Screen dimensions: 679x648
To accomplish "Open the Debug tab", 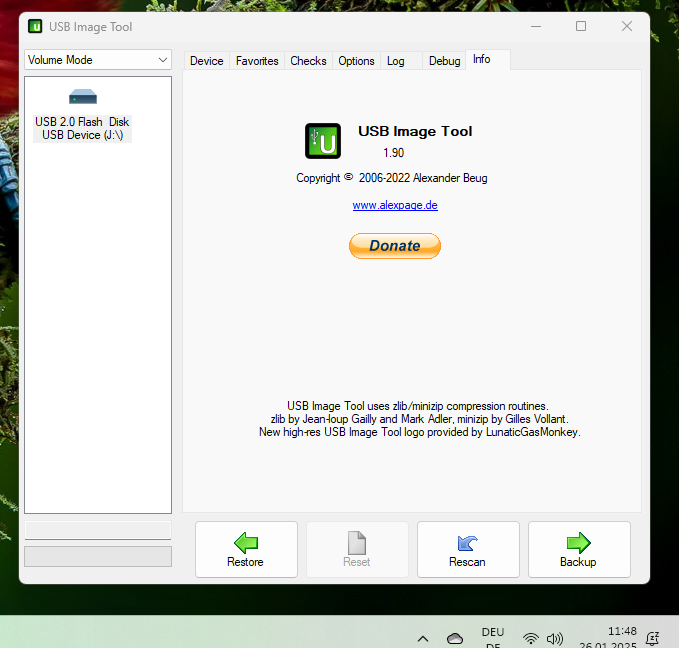I will click(x=444, y=61).
